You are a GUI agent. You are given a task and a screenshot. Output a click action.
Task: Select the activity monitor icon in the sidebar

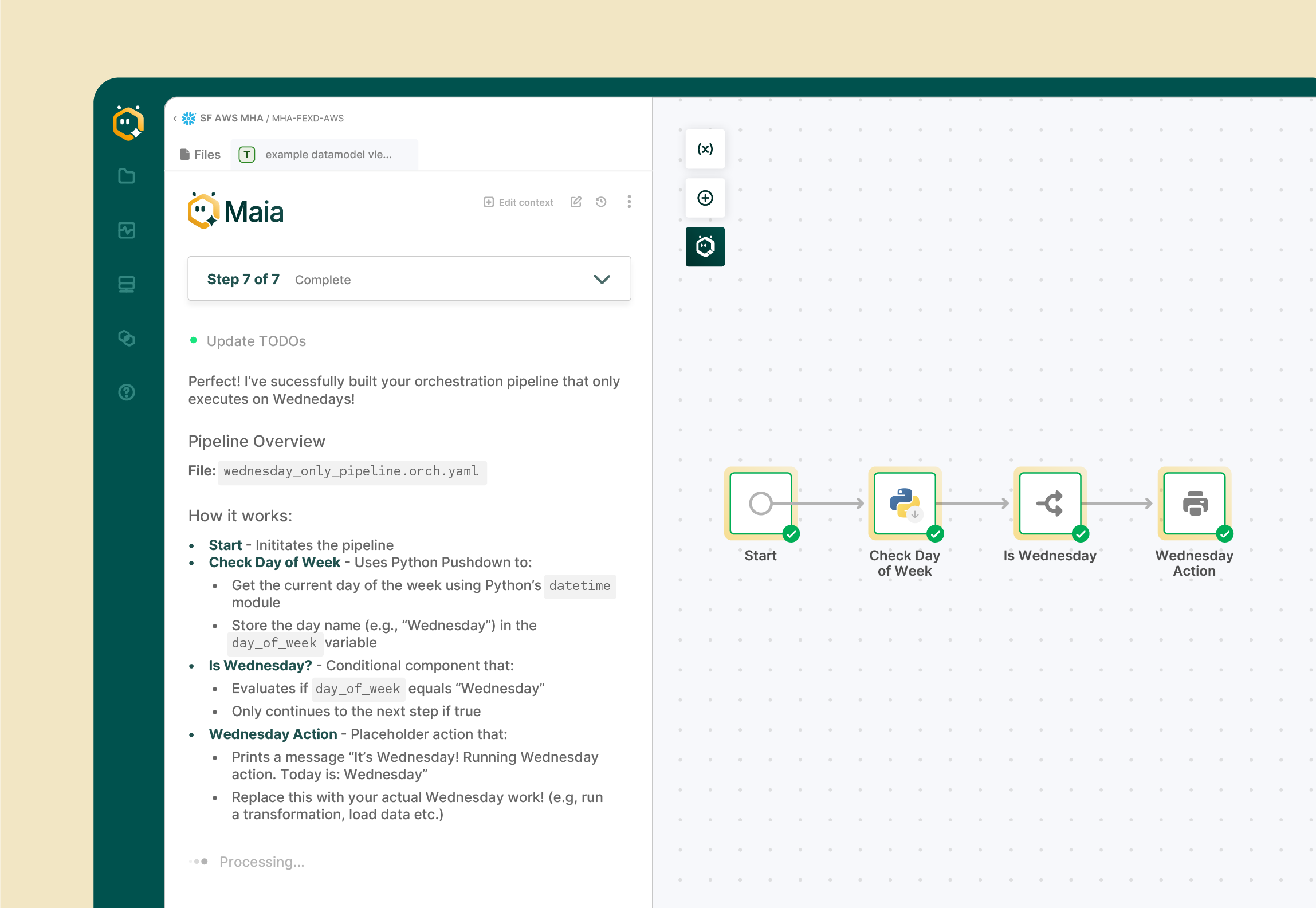[127, 230]
